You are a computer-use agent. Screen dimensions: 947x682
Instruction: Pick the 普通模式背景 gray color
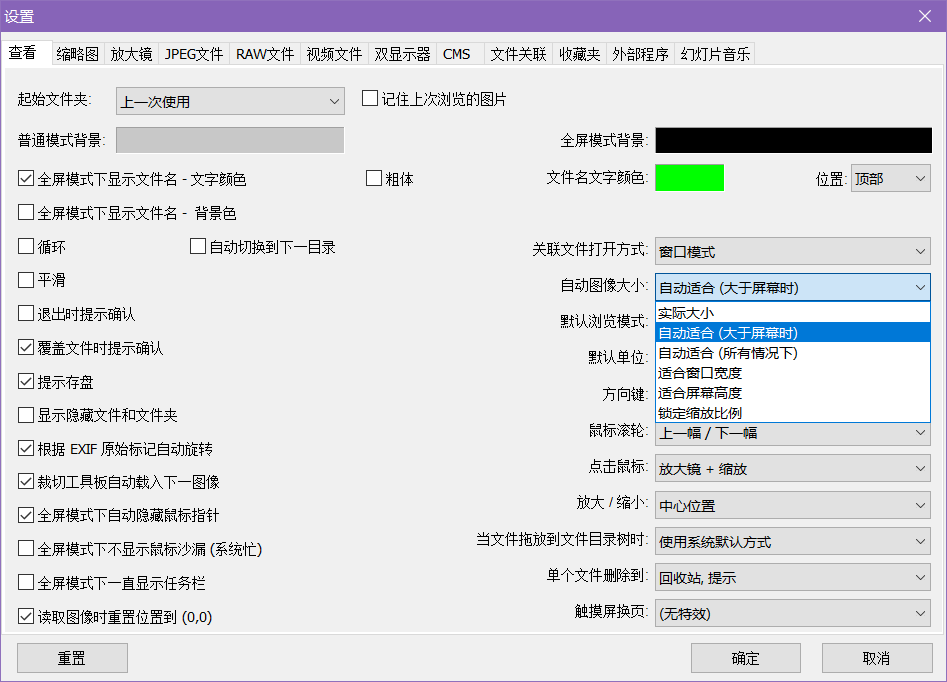pos(230,140)
